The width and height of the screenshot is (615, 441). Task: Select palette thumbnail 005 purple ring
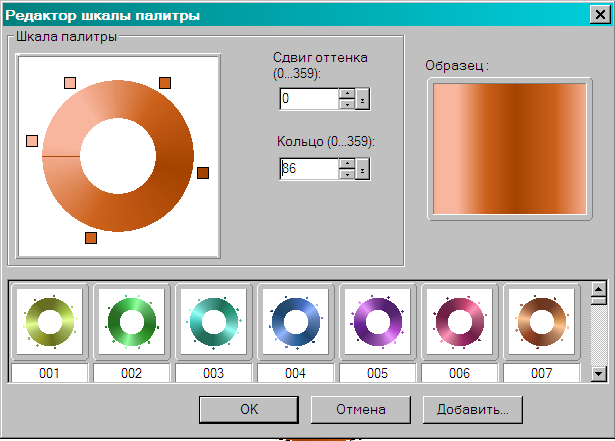pos(377,322)
